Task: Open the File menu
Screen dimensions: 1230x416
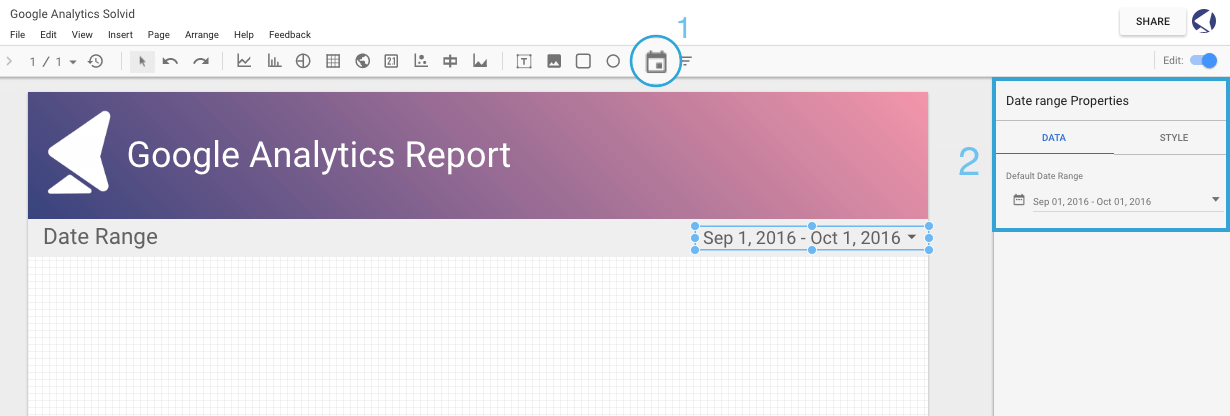Action: tap(17, 35)
